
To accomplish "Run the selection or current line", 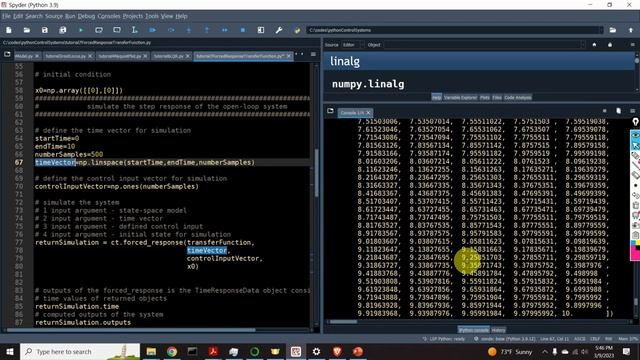I will (135, 30).
